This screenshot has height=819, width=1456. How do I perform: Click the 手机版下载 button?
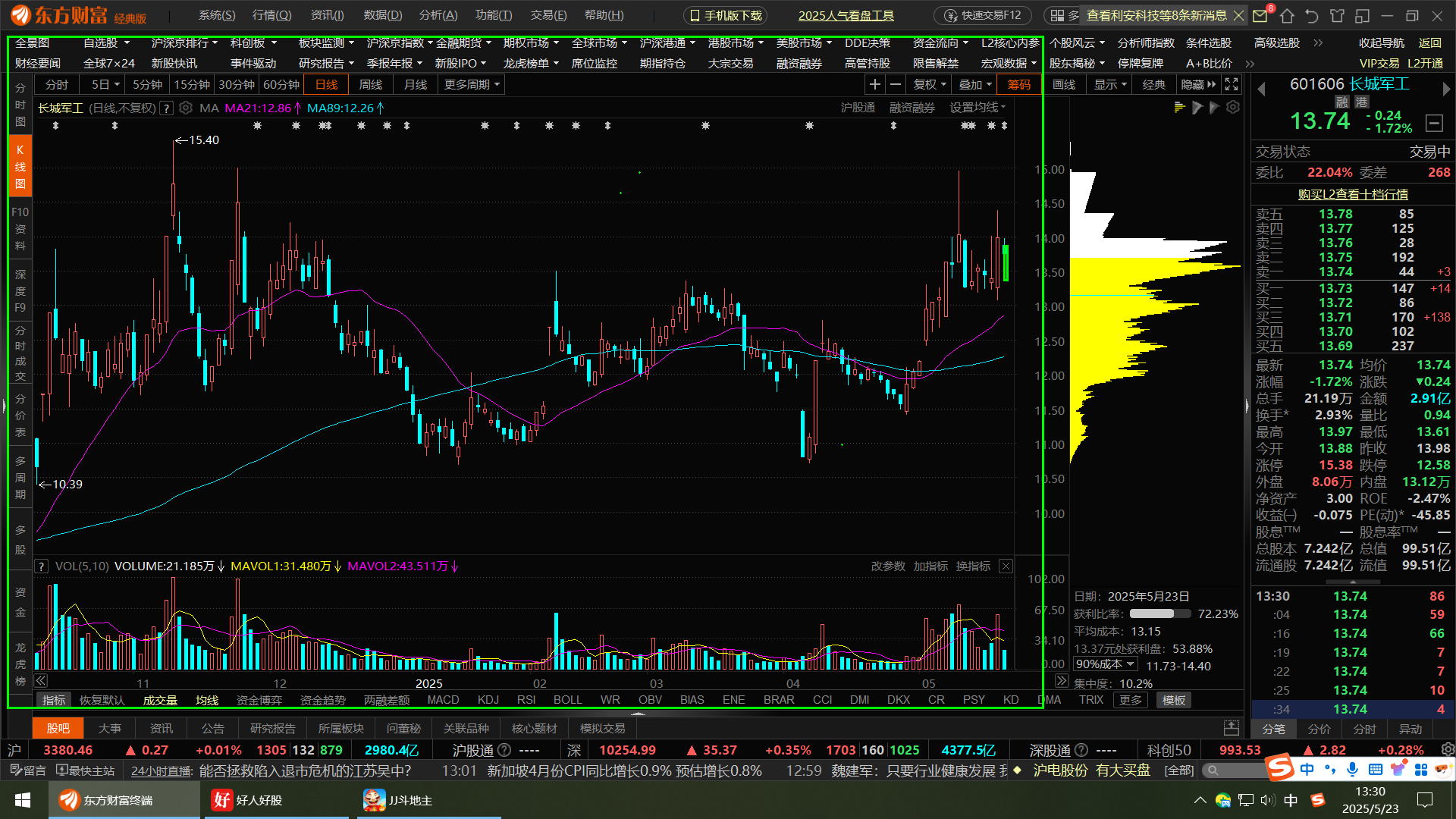pyautogui.click(x=725, y=15)
